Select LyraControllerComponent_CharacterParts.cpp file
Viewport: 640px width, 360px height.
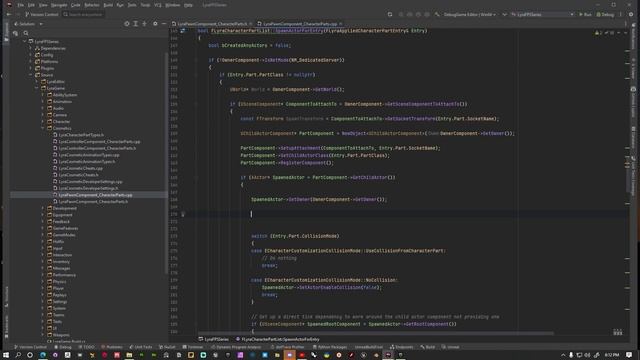(x=99, y=142)
